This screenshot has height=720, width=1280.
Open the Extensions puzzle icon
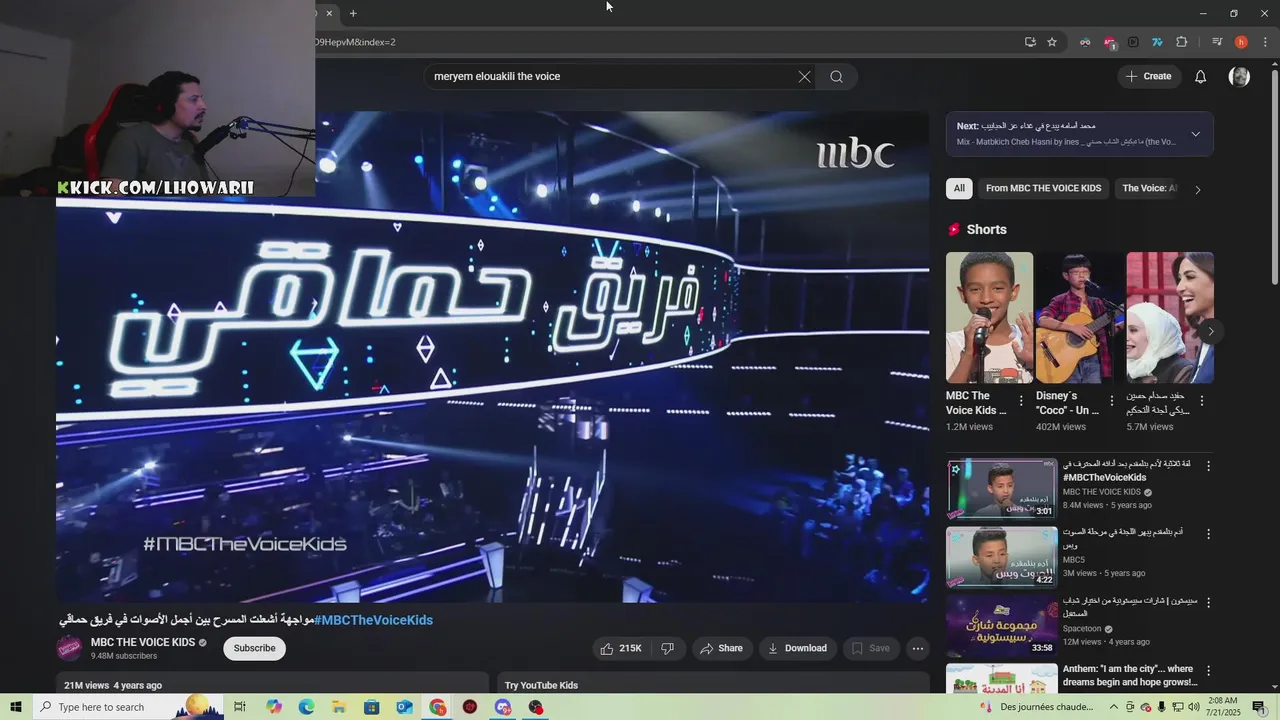coord(1181,42)
